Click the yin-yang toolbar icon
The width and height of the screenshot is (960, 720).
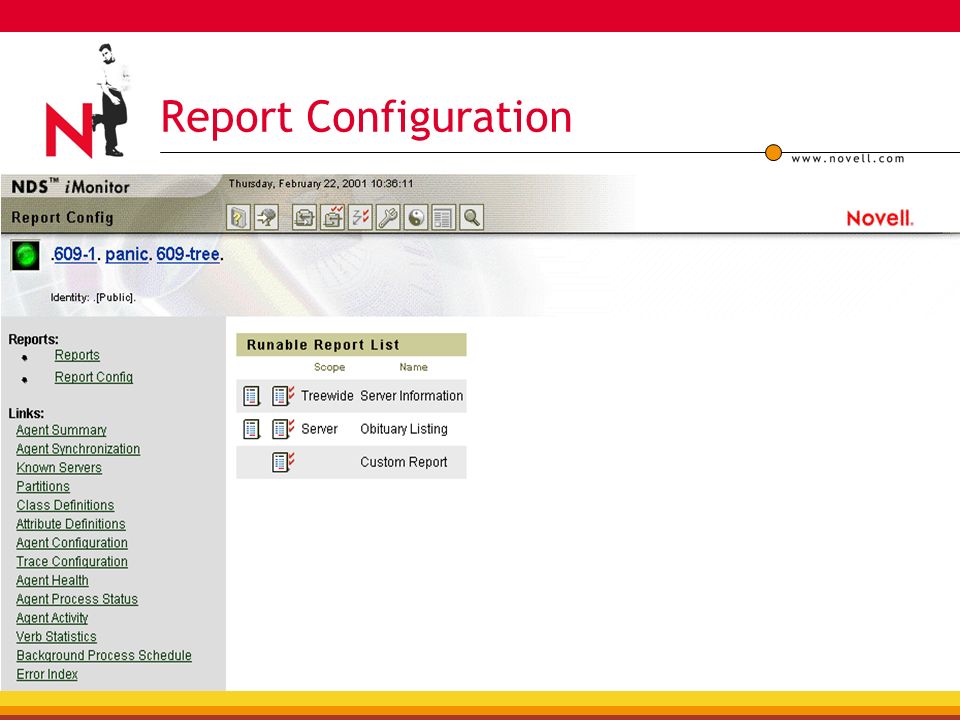point(416,217)
